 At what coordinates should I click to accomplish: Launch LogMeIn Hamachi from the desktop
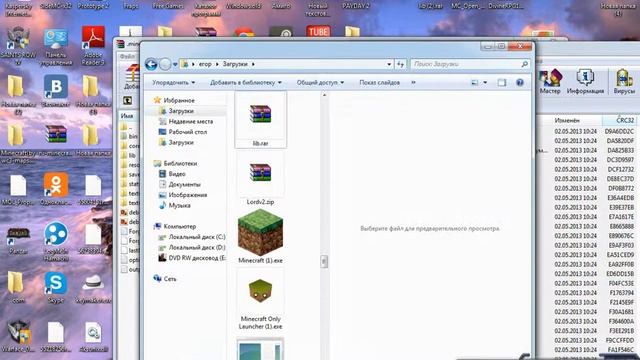(x=56, y=242)
